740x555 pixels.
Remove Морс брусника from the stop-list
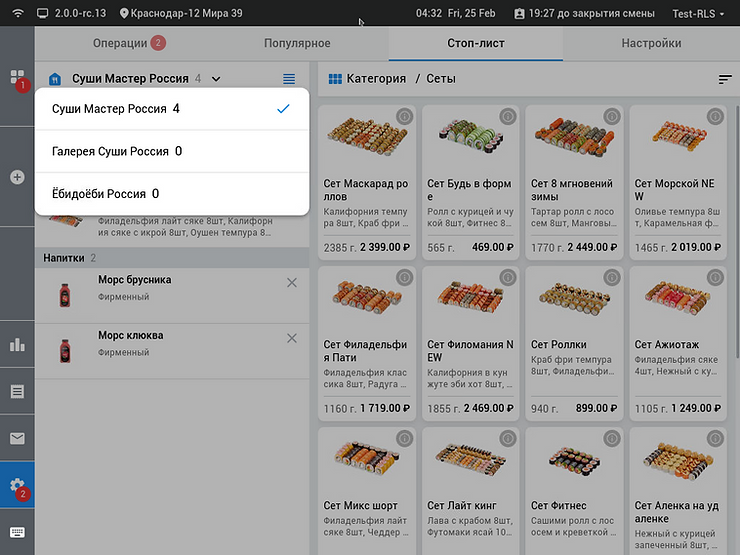pyautogui.click(x=291, y=283)
